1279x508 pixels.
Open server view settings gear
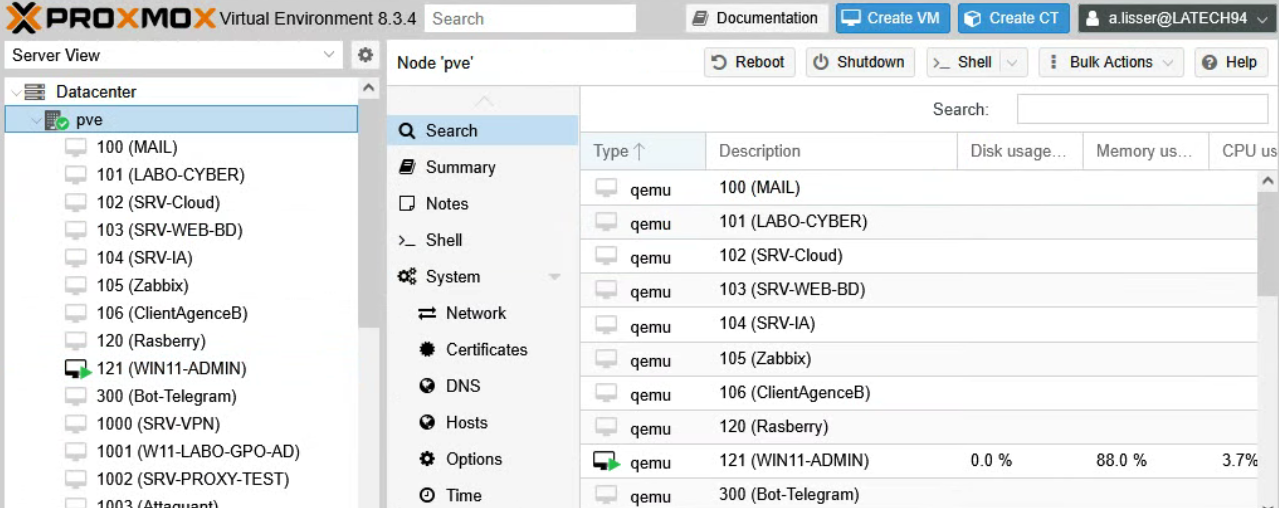click(366, 55)
